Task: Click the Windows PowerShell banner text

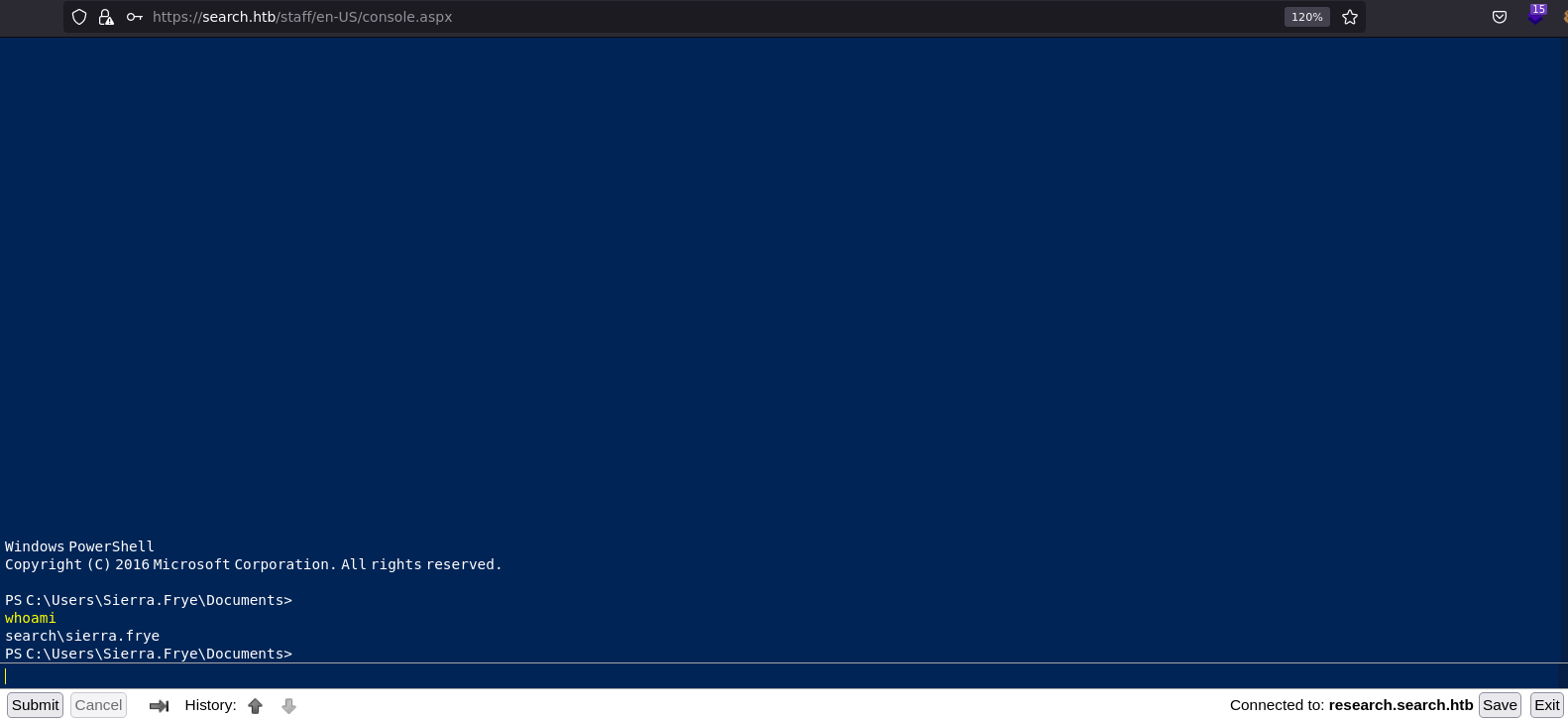Action: pos(79,546)
